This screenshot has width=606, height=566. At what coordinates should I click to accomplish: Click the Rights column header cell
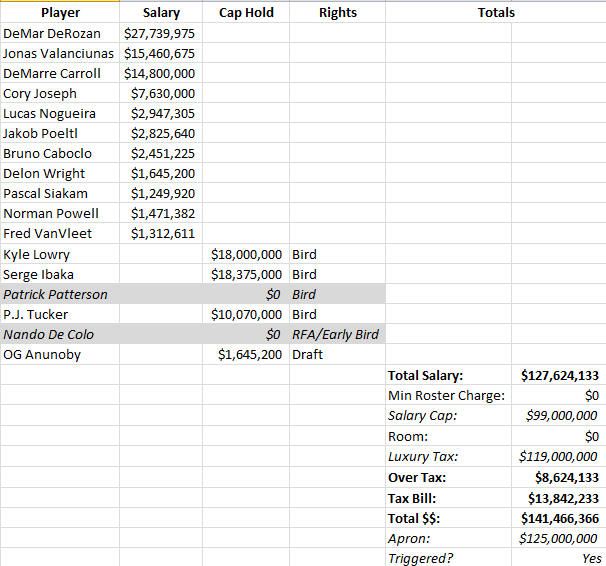pyautogui.click(x=337, y=13)
